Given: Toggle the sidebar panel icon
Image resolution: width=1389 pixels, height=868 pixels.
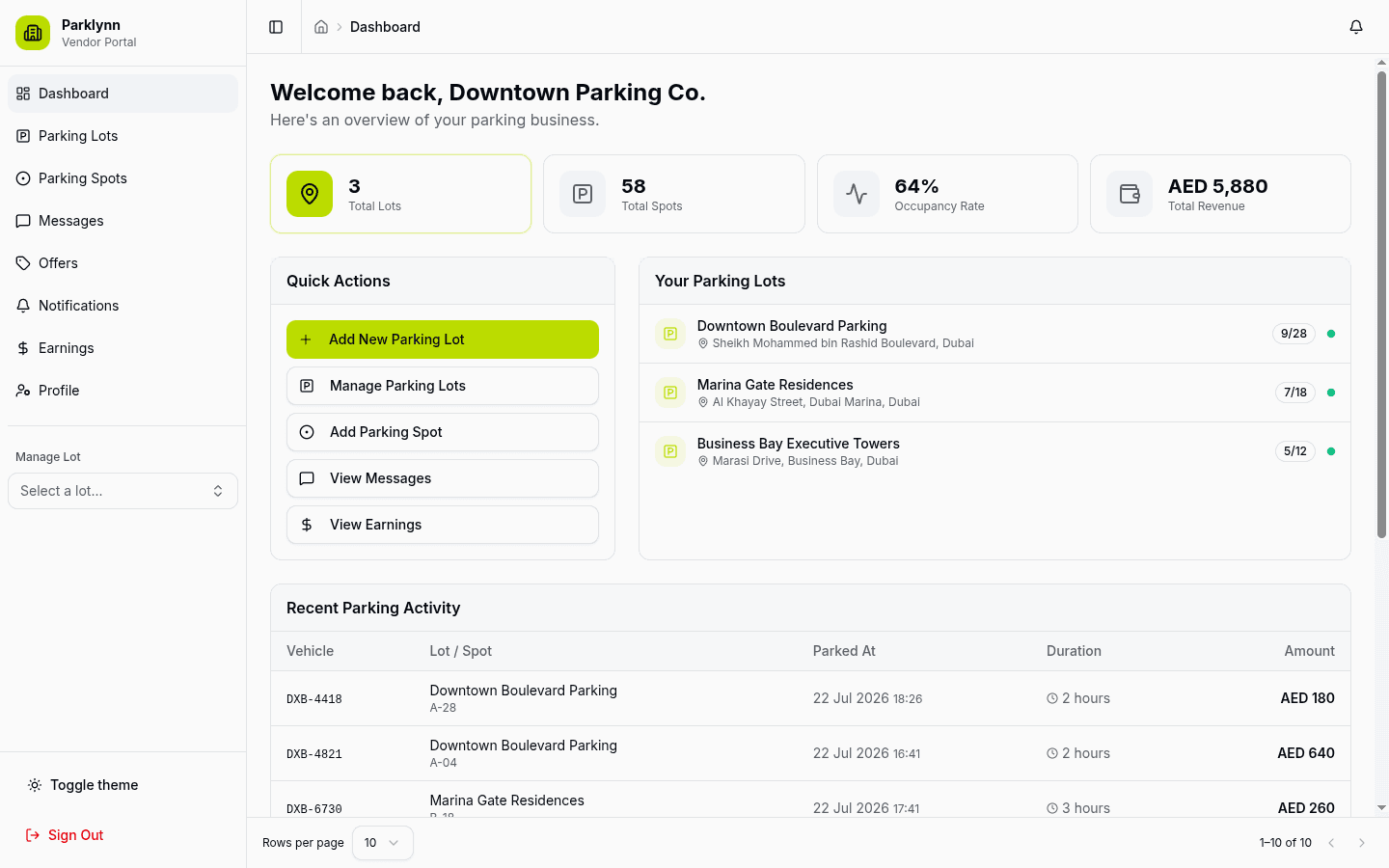Looking at the screenshot, I should (276, 27).
